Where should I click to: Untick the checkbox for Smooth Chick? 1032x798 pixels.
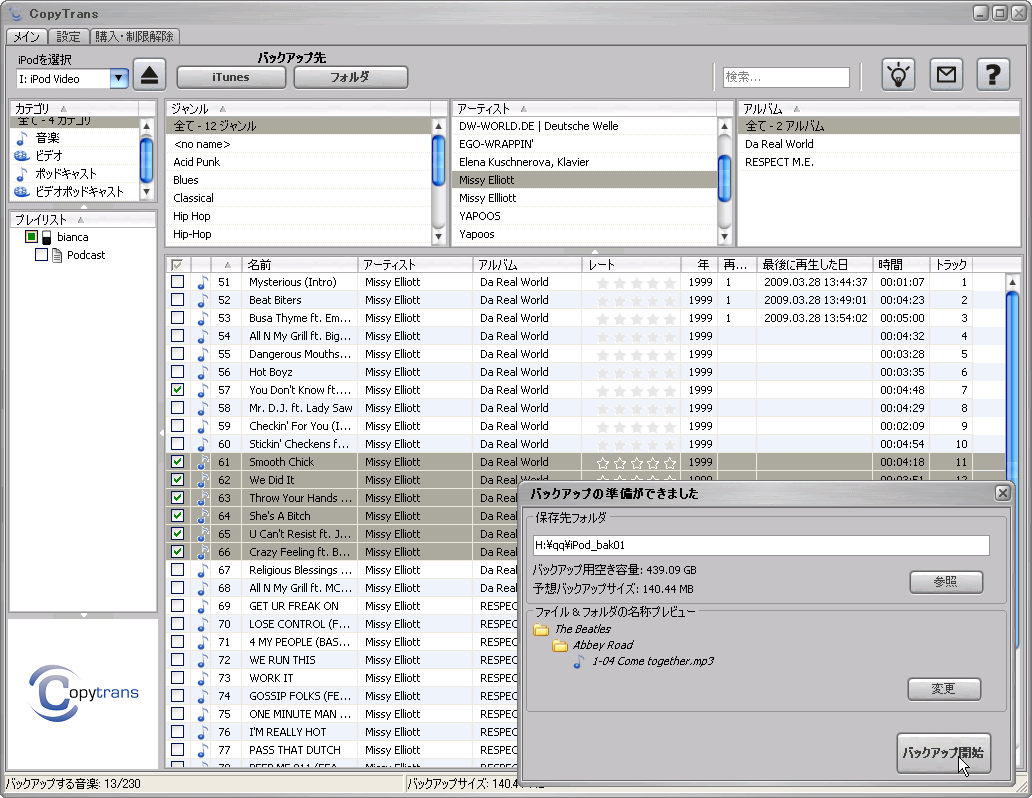(x=178, y=462)
